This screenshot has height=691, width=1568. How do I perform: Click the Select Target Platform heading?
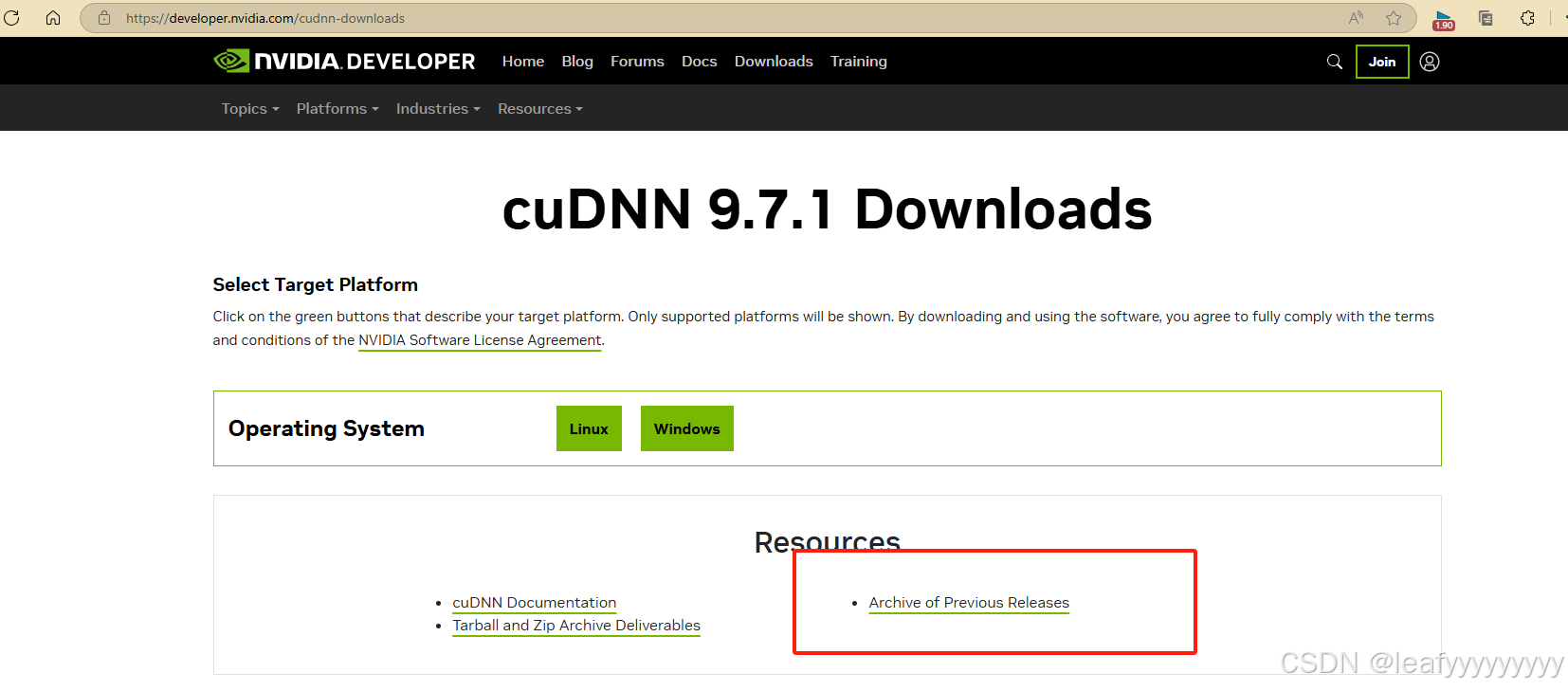pyautogui.click(x=316, y=284)
